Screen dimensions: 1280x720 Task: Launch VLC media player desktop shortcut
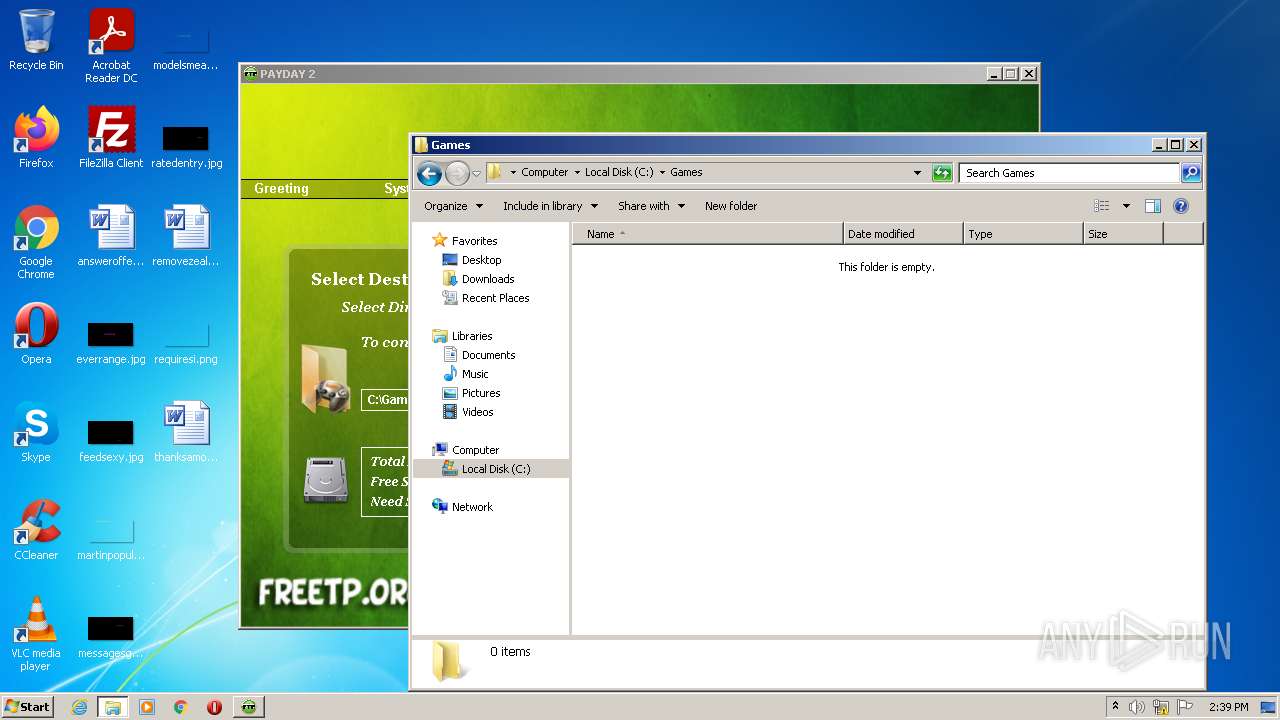point(36,634)
